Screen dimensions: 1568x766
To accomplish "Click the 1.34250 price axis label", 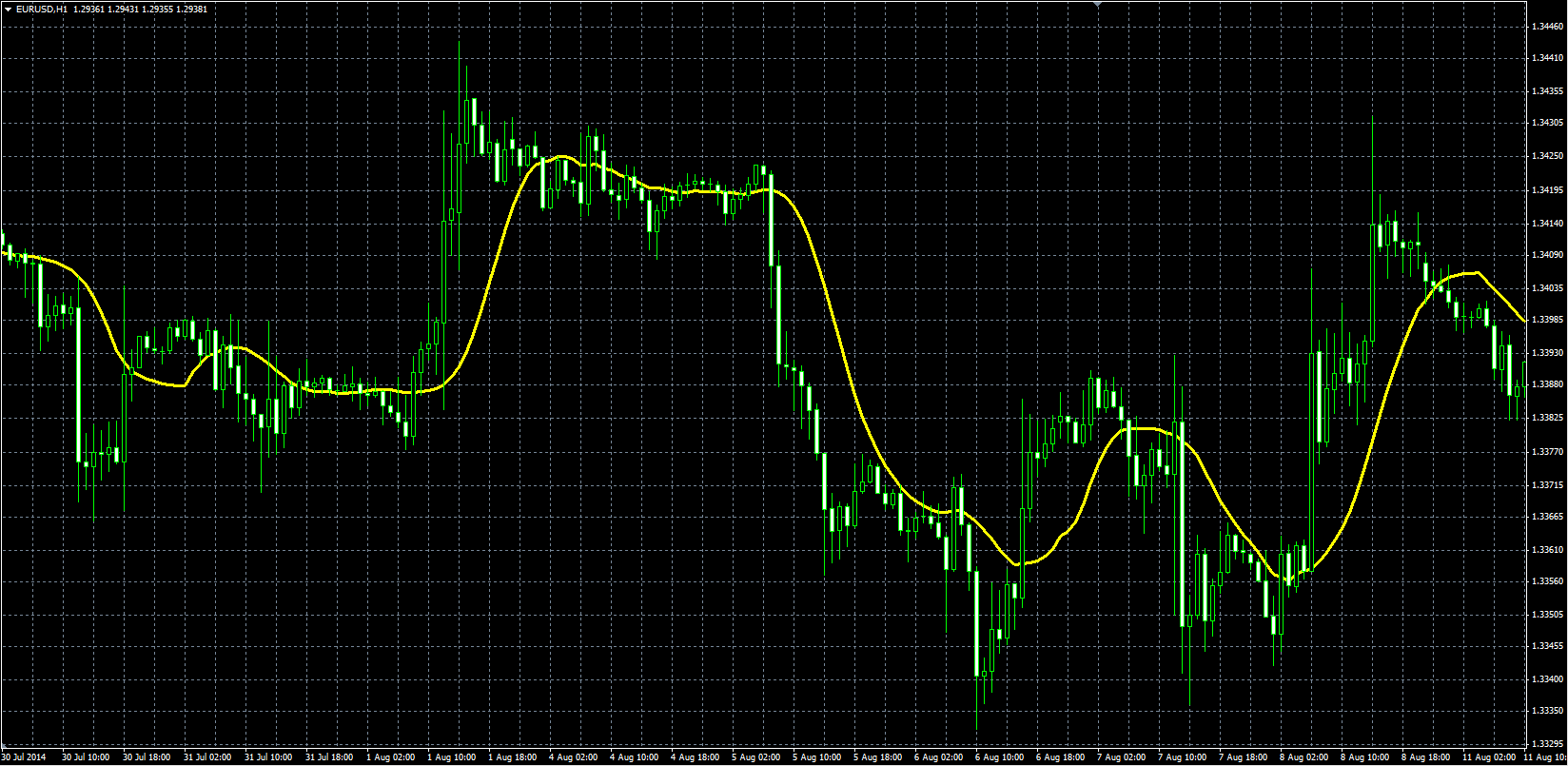I will [x=1548, y=156].
